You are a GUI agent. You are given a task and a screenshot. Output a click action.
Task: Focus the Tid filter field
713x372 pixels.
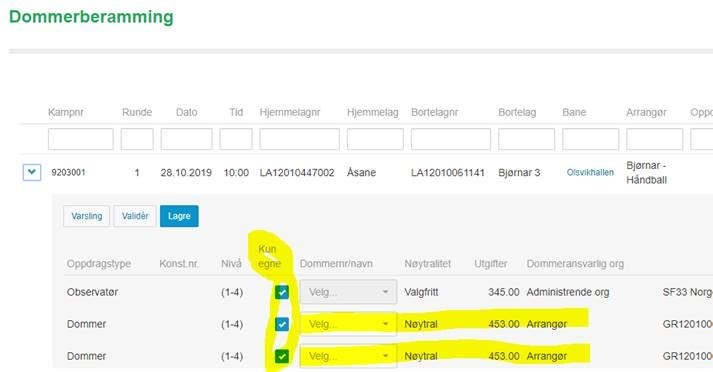tap(236, 139)
